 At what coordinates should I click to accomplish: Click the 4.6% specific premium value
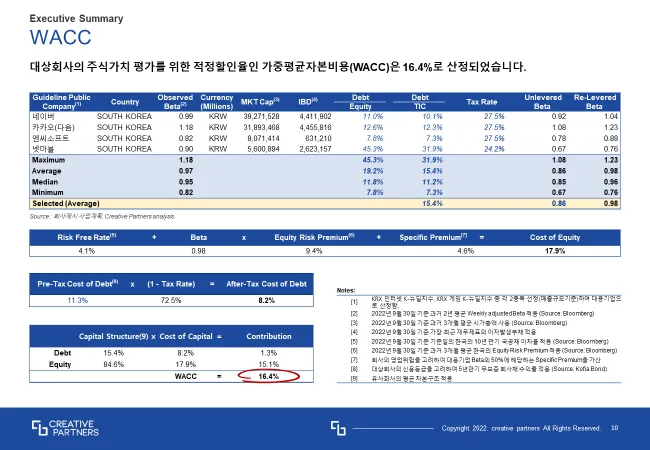(x=465, y=251)
